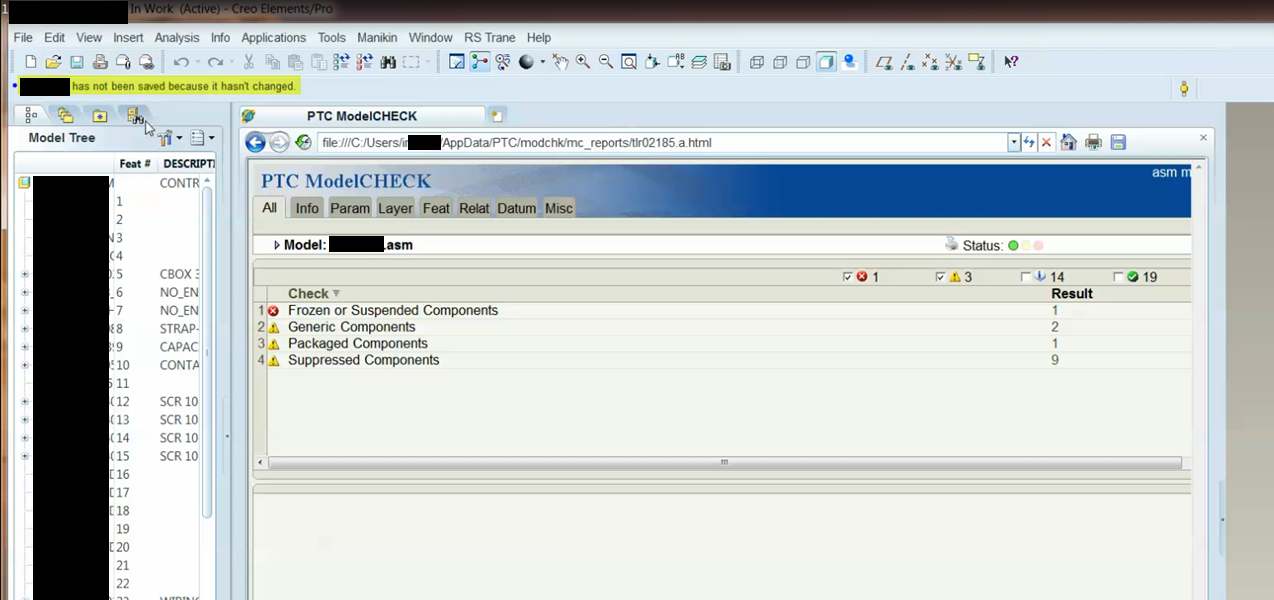Open the Manikin menu
1274x600 pixels.
377,37
